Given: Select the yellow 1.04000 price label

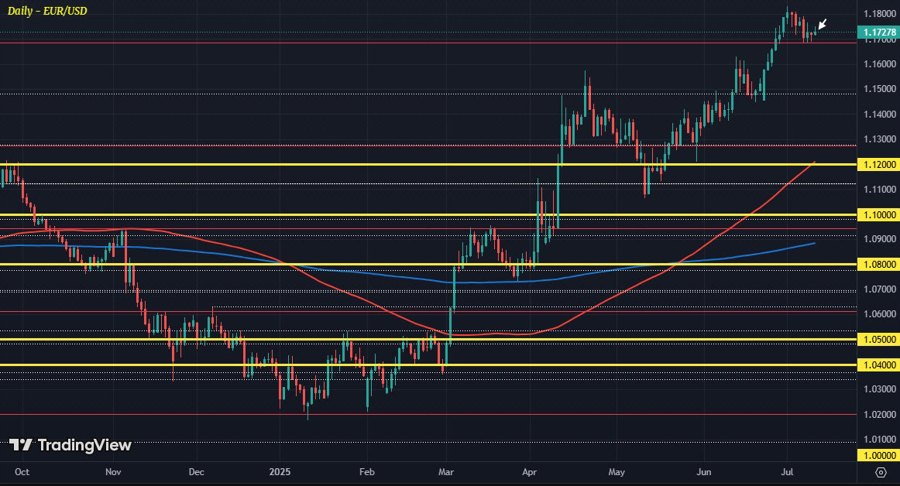Looking at the screenshot, I should pyautogui.click(x=878, y=365).
